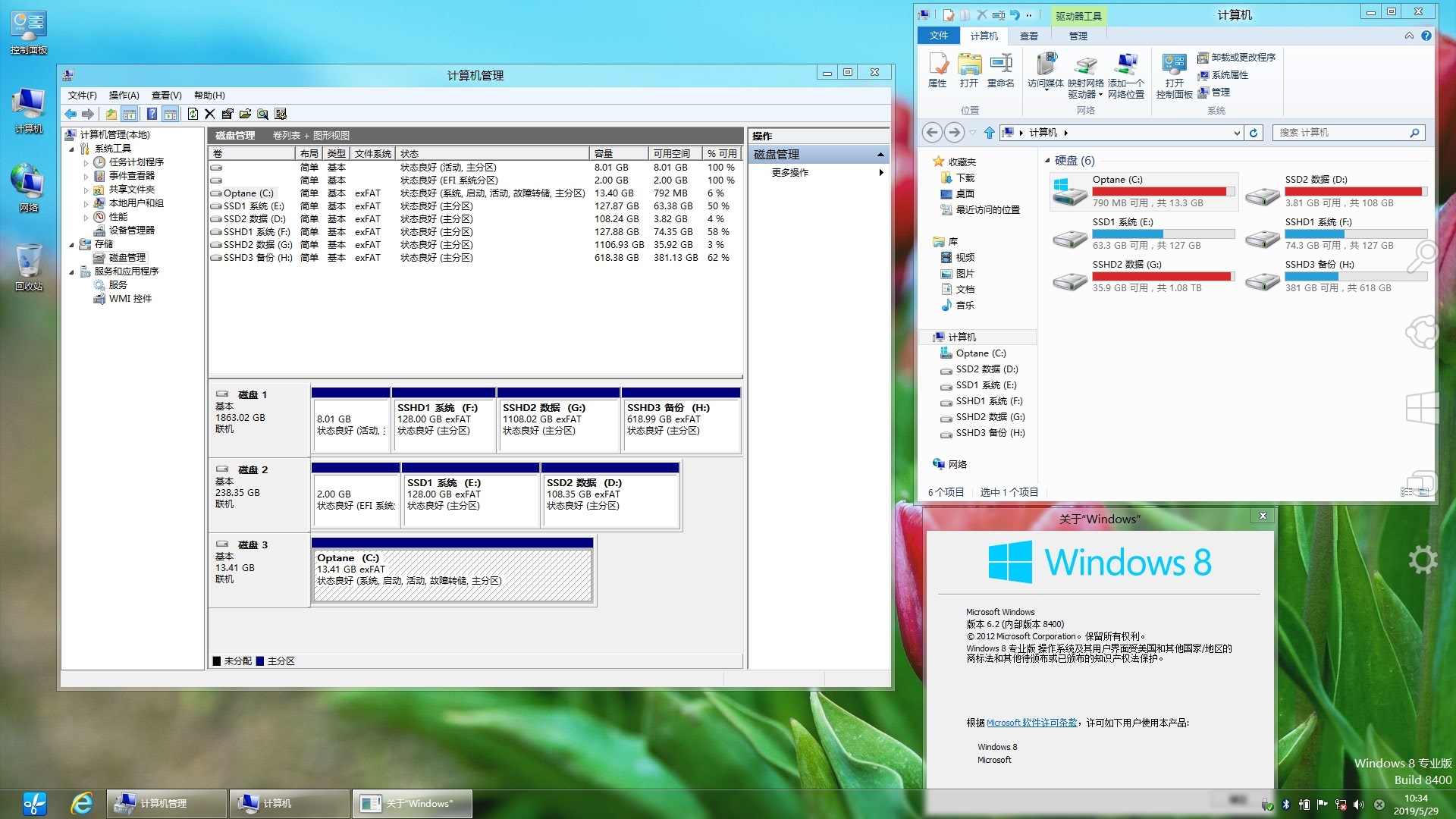
Task: Expand the 任务计划程序 tree node
Action: [x=86, y=163]
